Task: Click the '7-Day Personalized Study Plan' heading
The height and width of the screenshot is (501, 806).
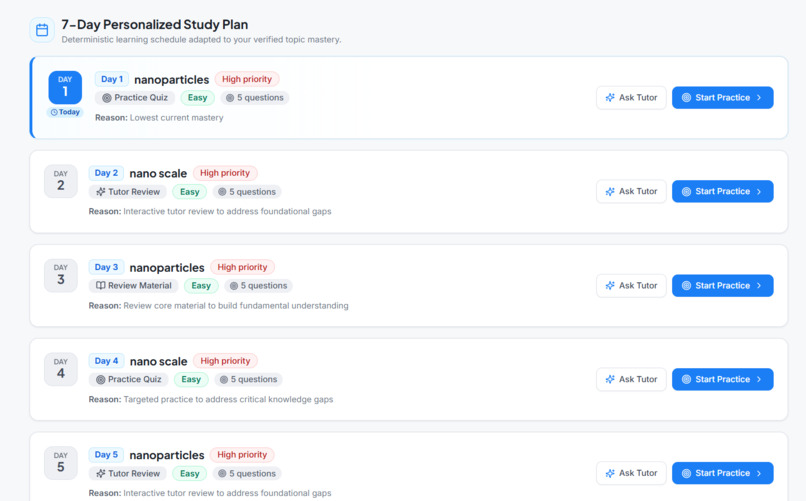Action: 155,25
